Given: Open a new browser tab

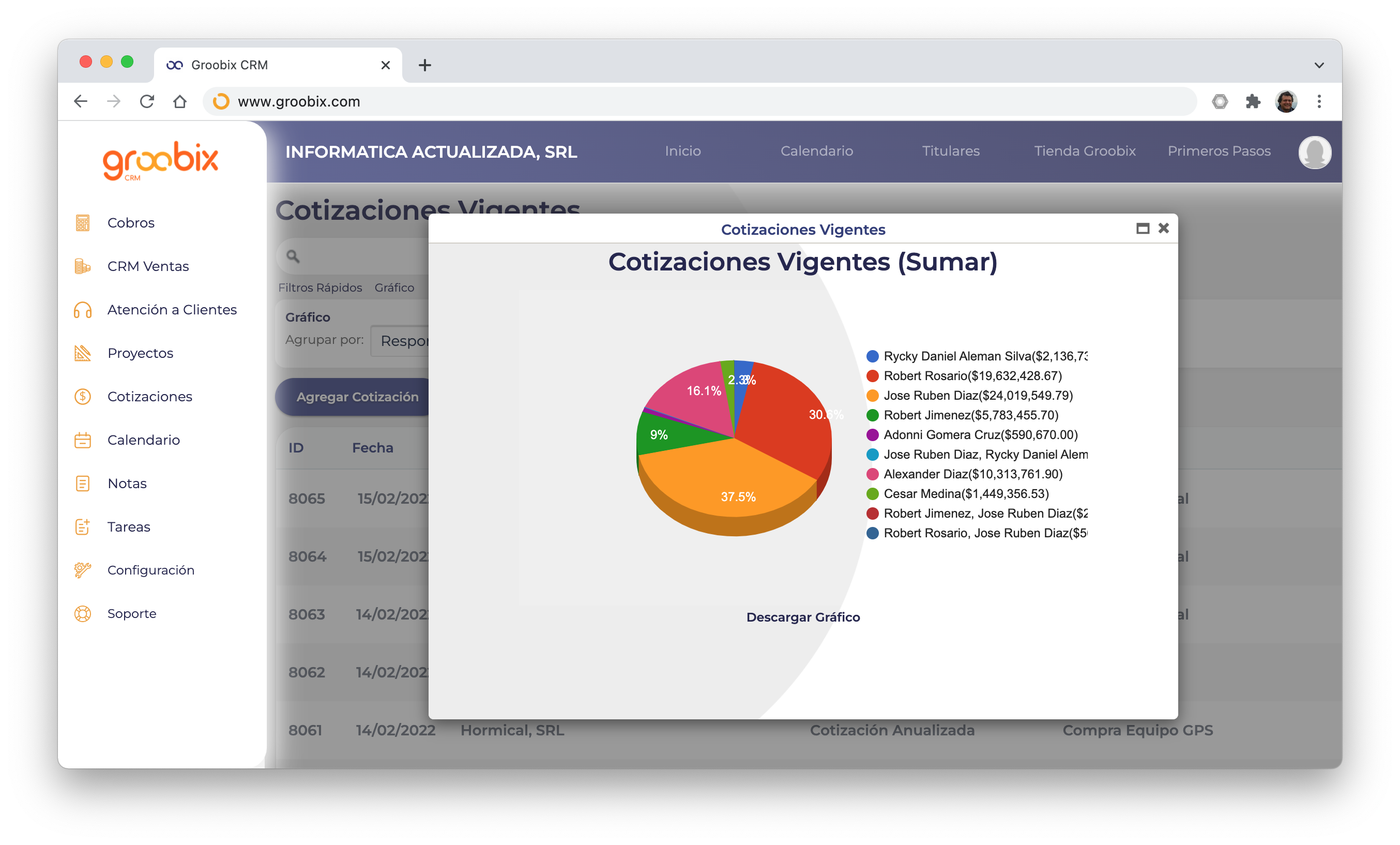Looking at the screenshot, I should coord(424,65).
